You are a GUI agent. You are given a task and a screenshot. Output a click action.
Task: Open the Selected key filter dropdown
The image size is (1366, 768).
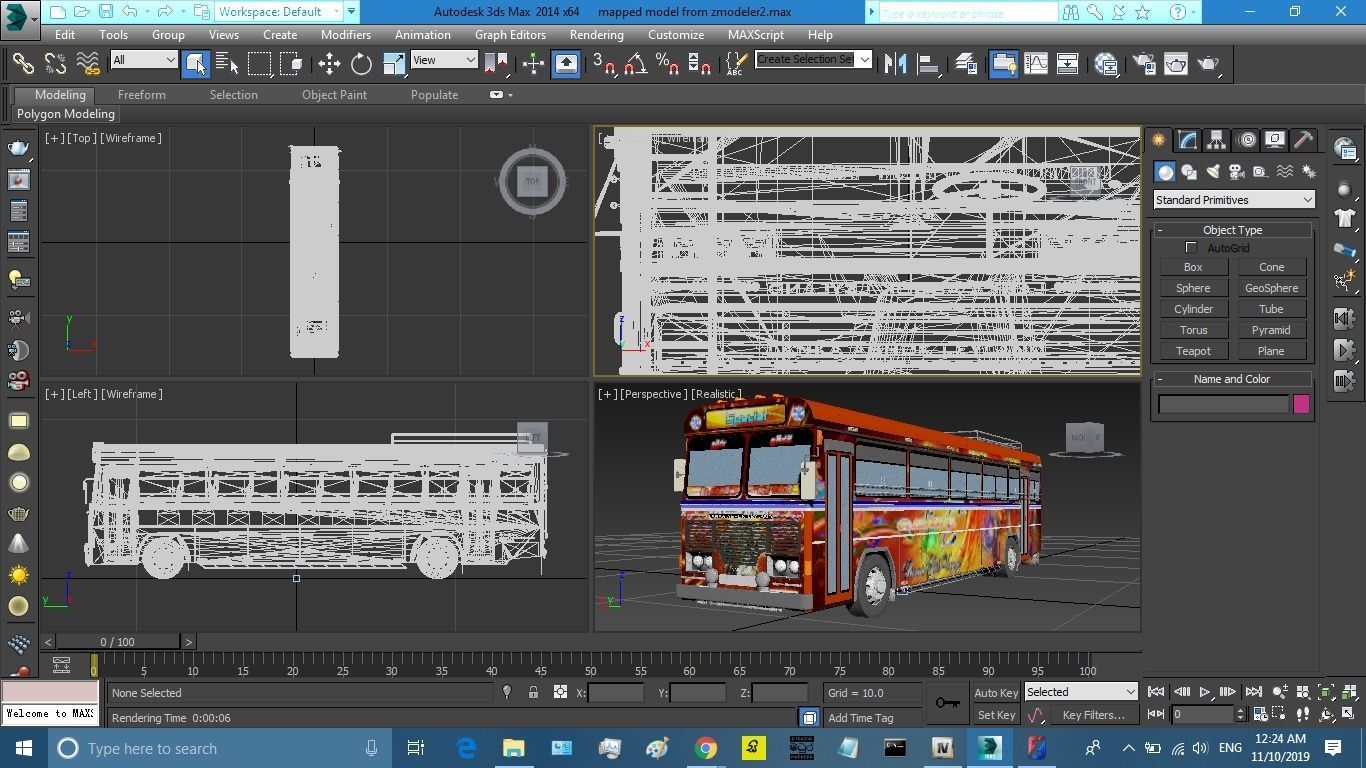(x=1081, y=692)
